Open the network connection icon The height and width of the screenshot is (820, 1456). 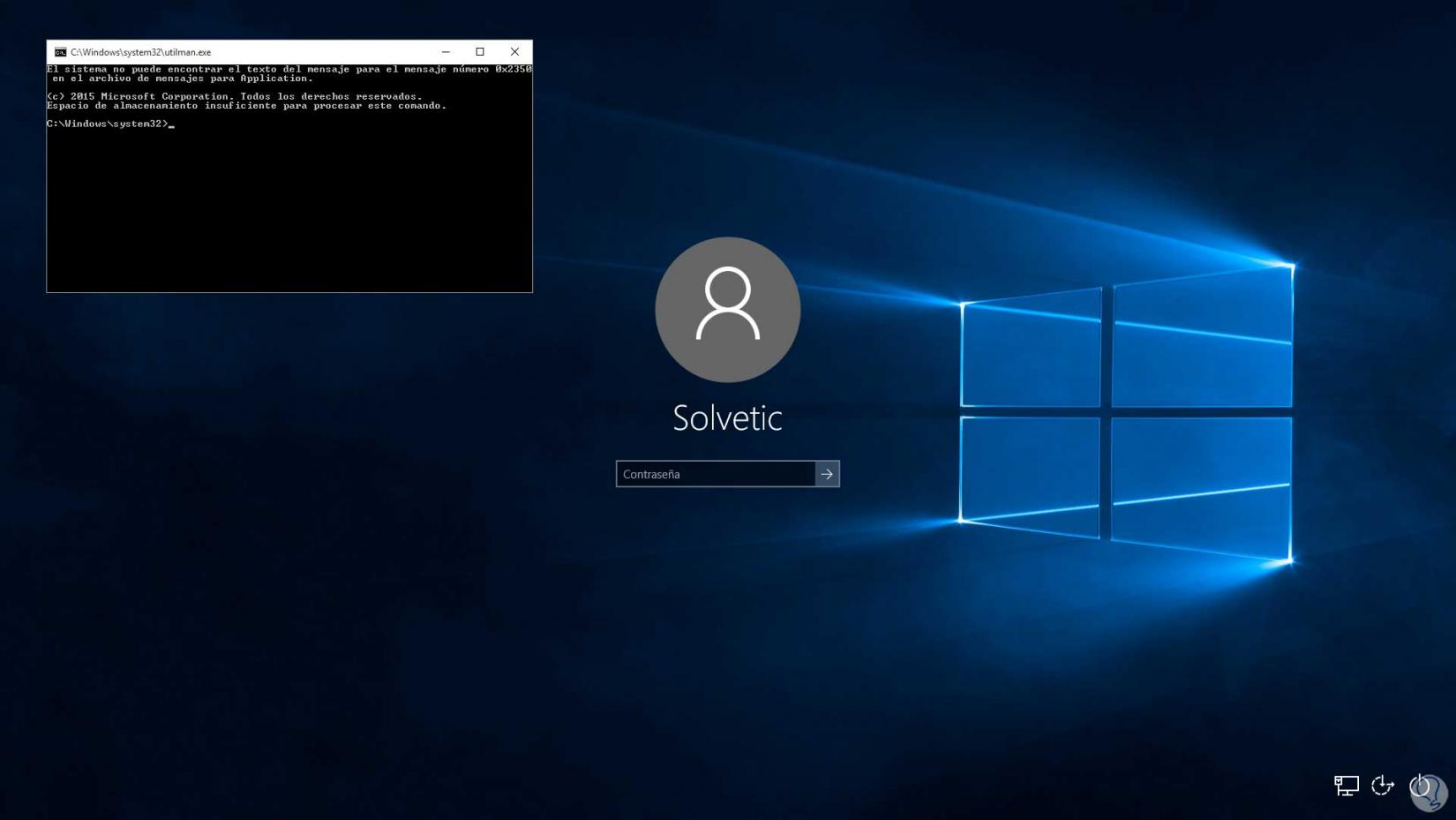point(1346,785)
